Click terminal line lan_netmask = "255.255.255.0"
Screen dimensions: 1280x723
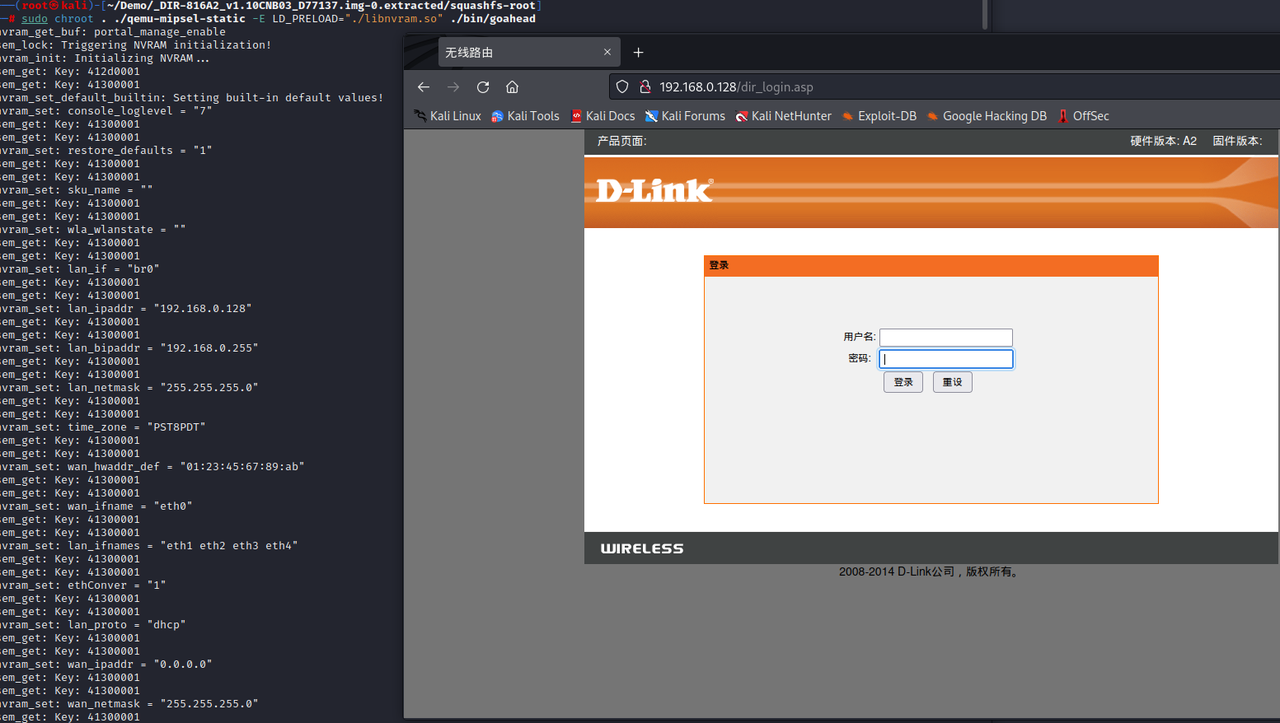click(127, 387)
